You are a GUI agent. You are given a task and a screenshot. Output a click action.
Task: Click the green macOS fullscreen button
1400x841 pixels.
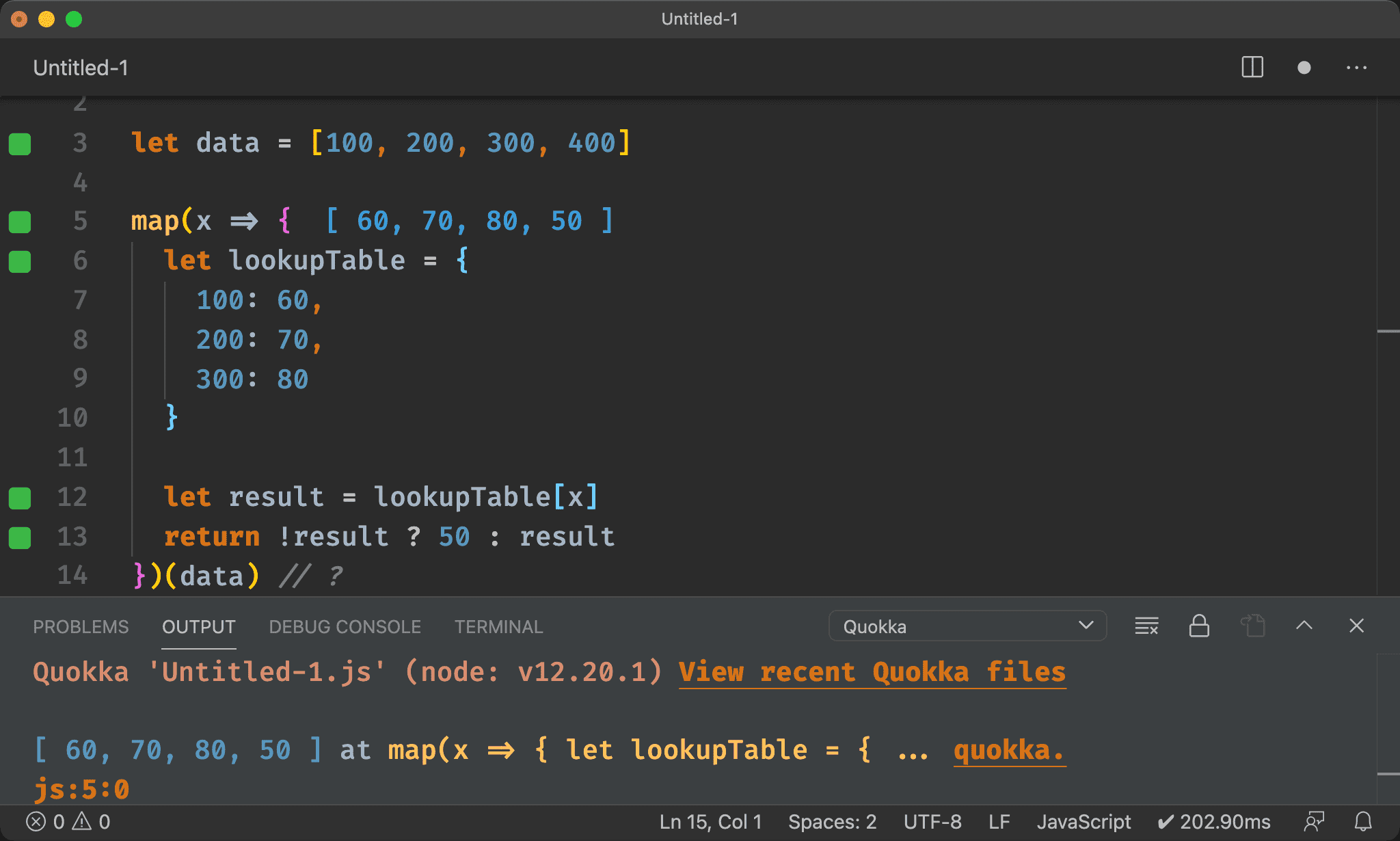74,19
